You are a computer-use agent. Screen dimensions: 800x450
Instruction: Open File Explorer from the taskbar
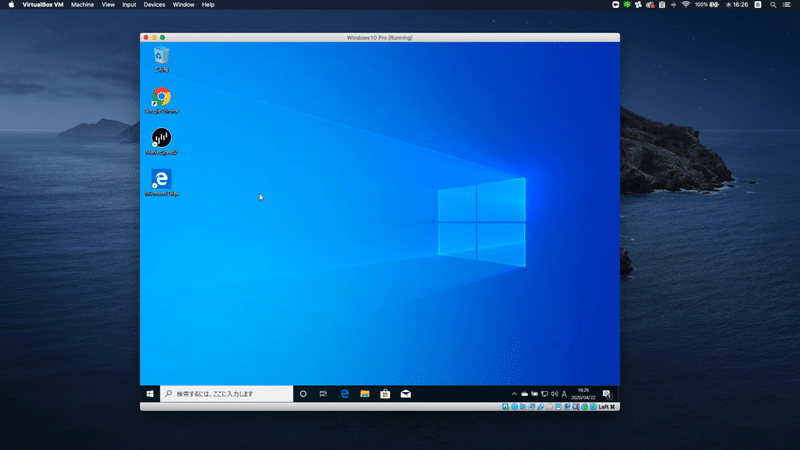365,394
